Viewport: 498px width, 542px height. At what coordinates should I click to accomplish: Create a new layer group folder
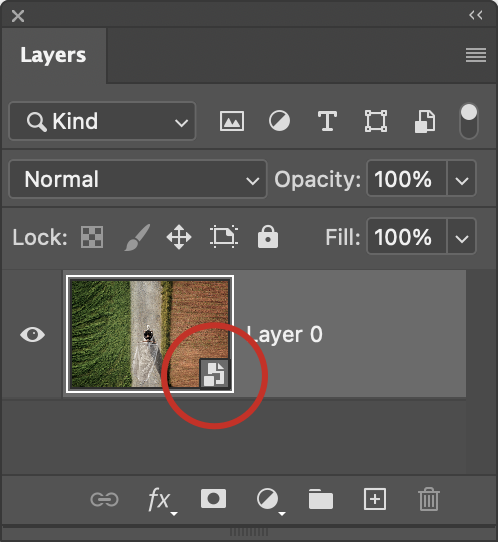pyautogui.click(x=321, y=499)
